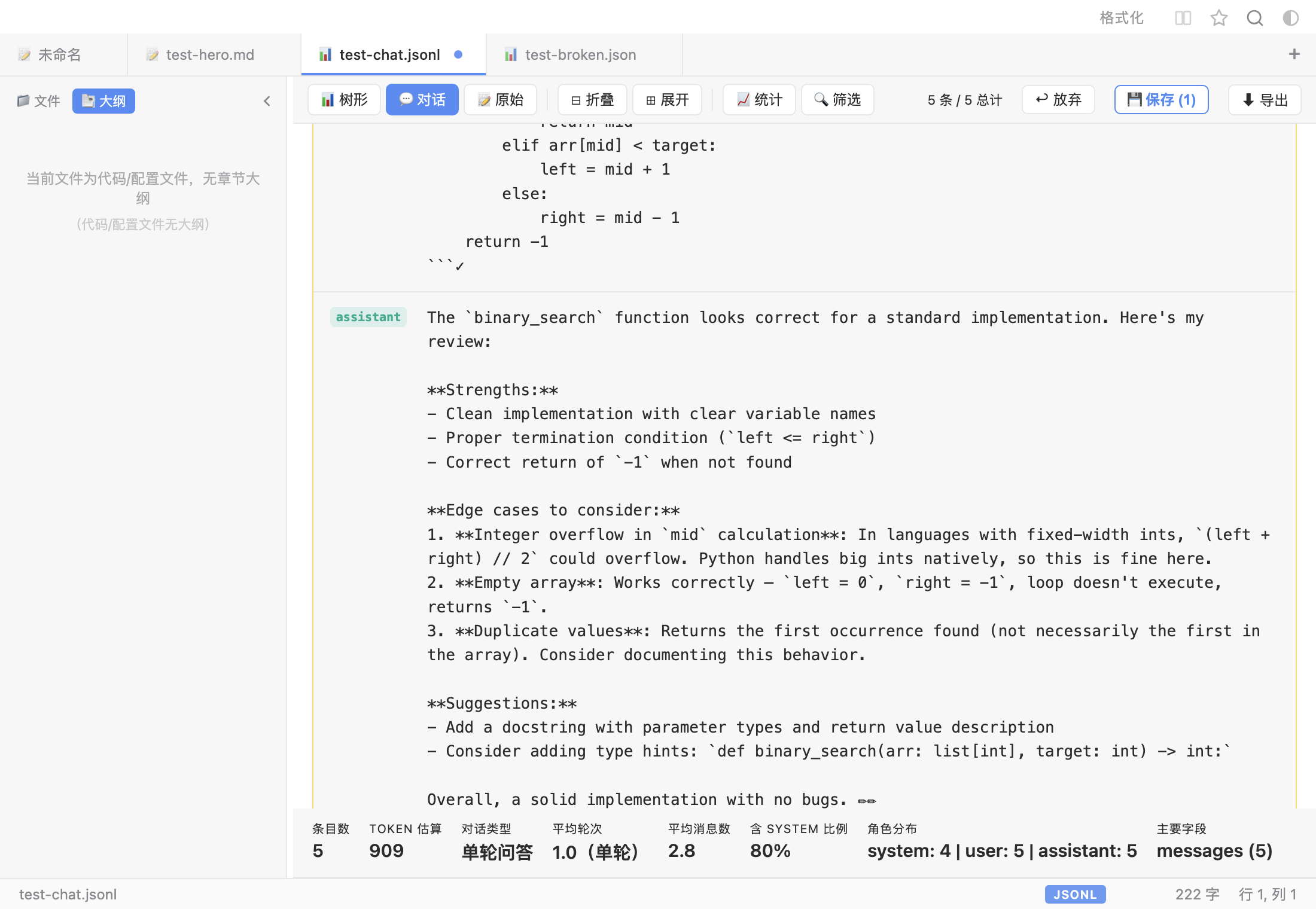Click 展开 to expand all
The image size is (1316, 909).
[668, 99]
